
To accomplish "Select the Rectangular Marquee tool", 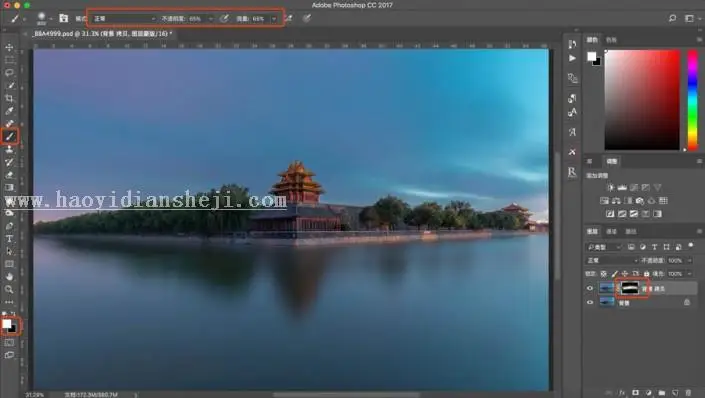I will point(9,60).
